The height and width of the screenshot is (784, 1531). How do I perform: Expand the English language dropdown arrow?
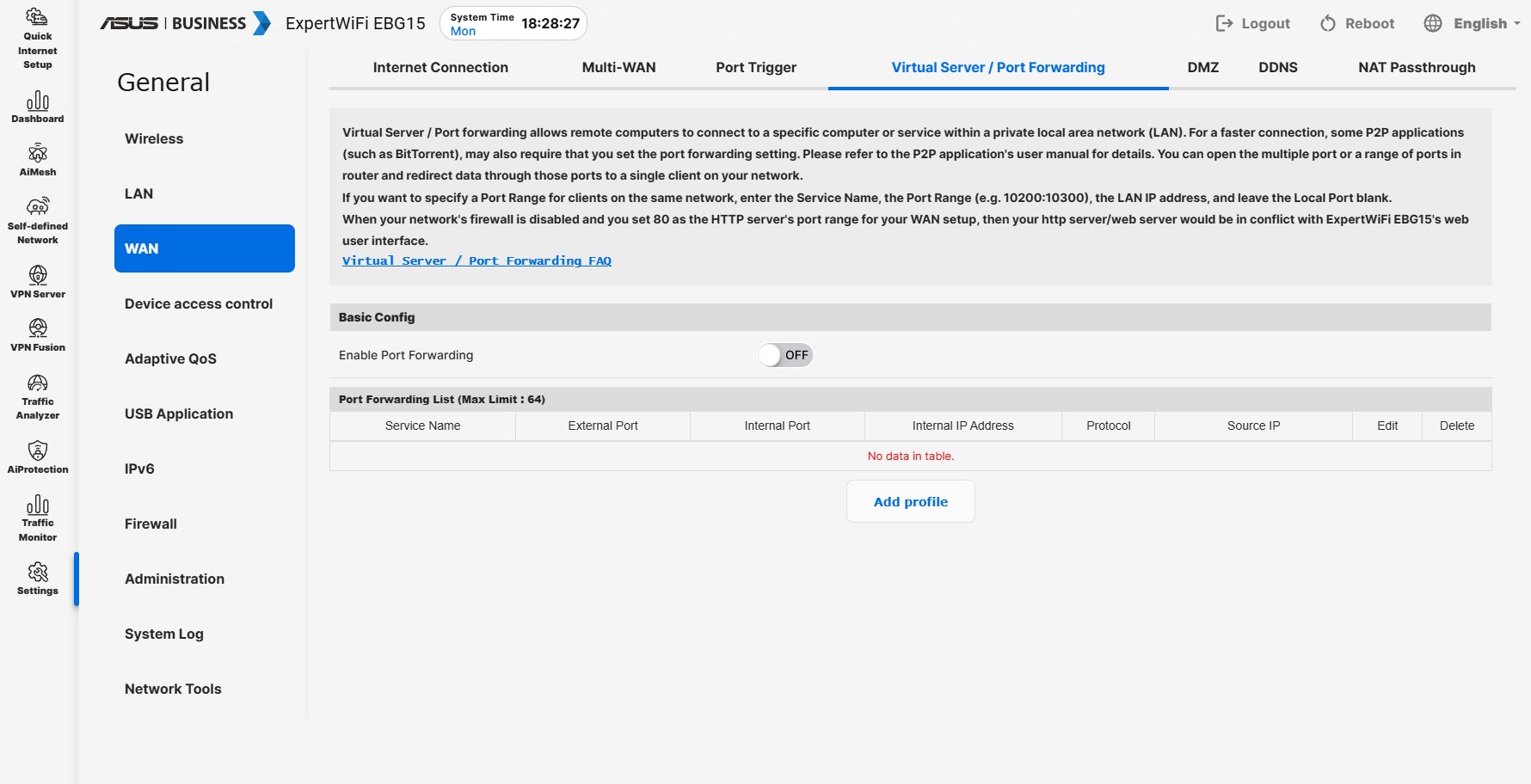click(1517, 23)
